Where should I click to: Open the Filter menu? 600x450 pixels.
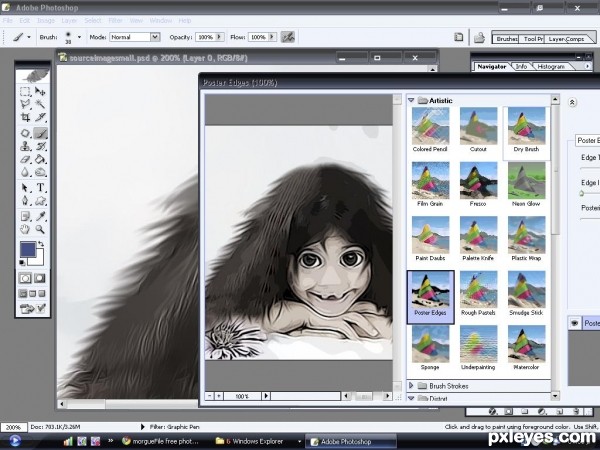(115, 20)
